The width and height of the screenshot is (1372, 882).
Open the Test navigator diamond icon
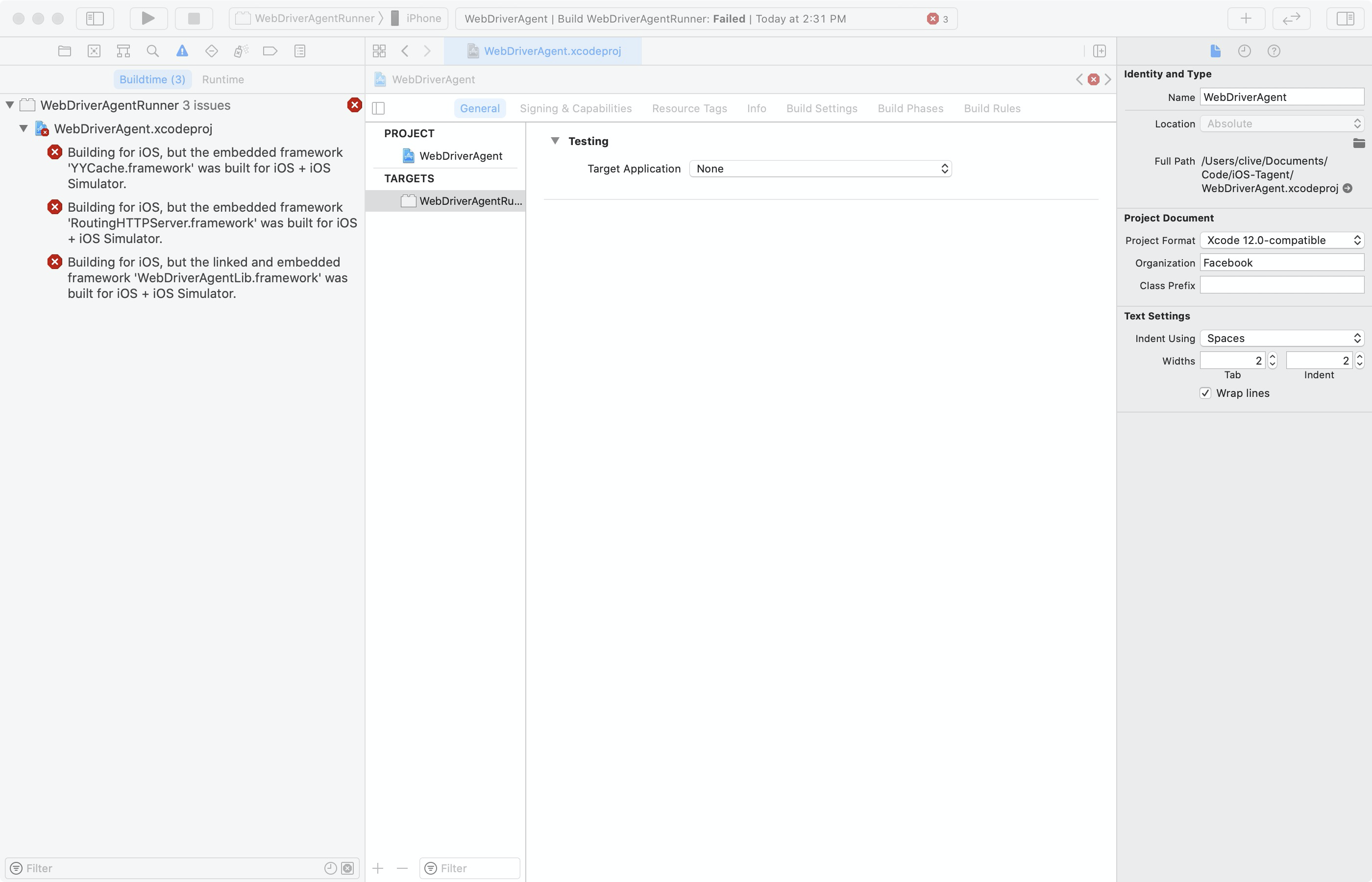(x=211, y=51)
